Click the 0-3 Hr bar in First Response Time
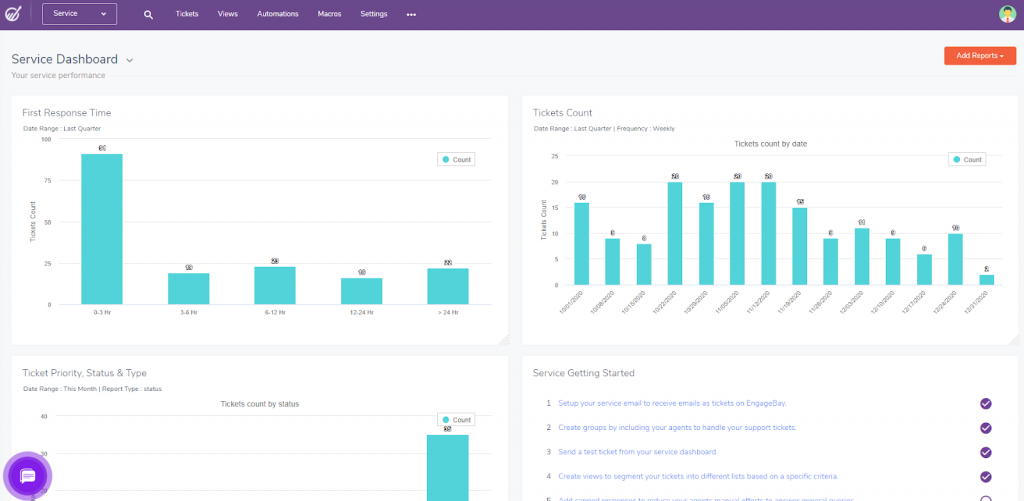The width and height of the screenshot is (1024, 501). [102, 229]
